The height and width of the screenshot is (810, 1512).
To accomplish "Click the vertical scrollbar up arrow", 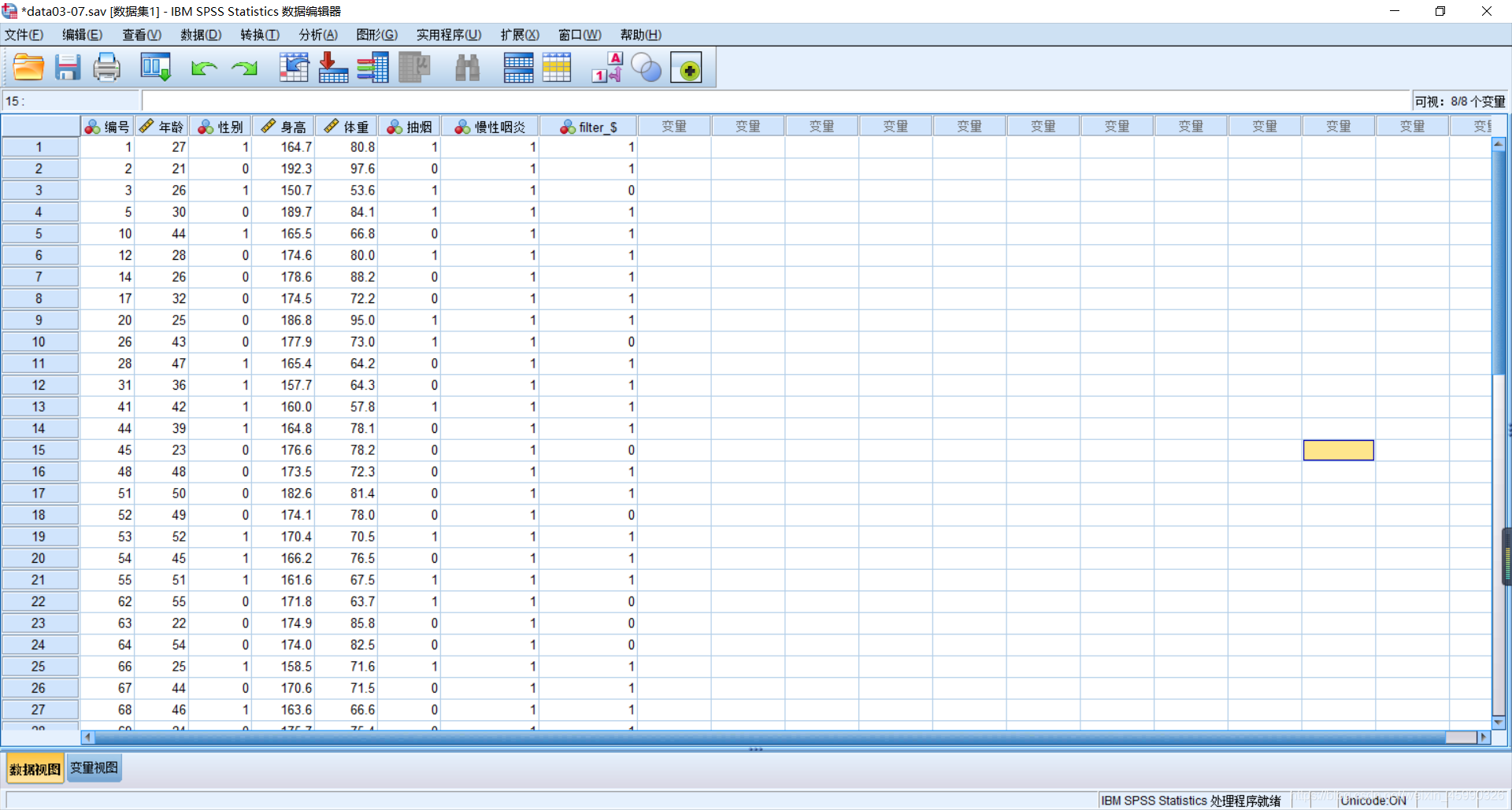I will pos(1499,144).
